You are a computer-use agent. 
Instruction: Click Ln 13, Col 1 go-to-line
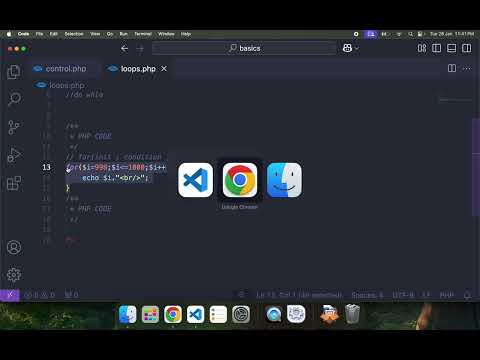point(299,295)
